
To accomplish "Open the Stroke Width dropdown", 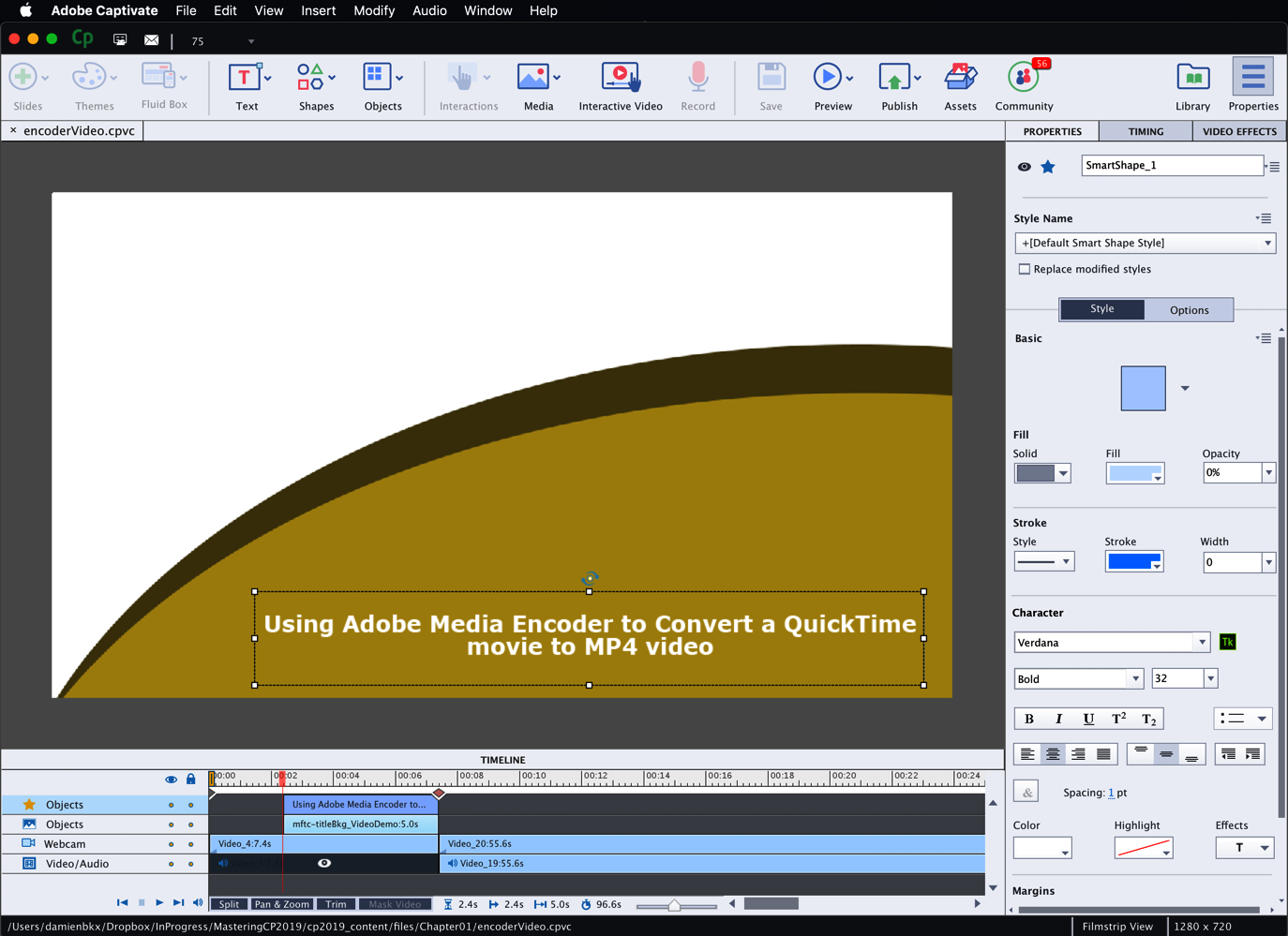I will [1268, 562].
